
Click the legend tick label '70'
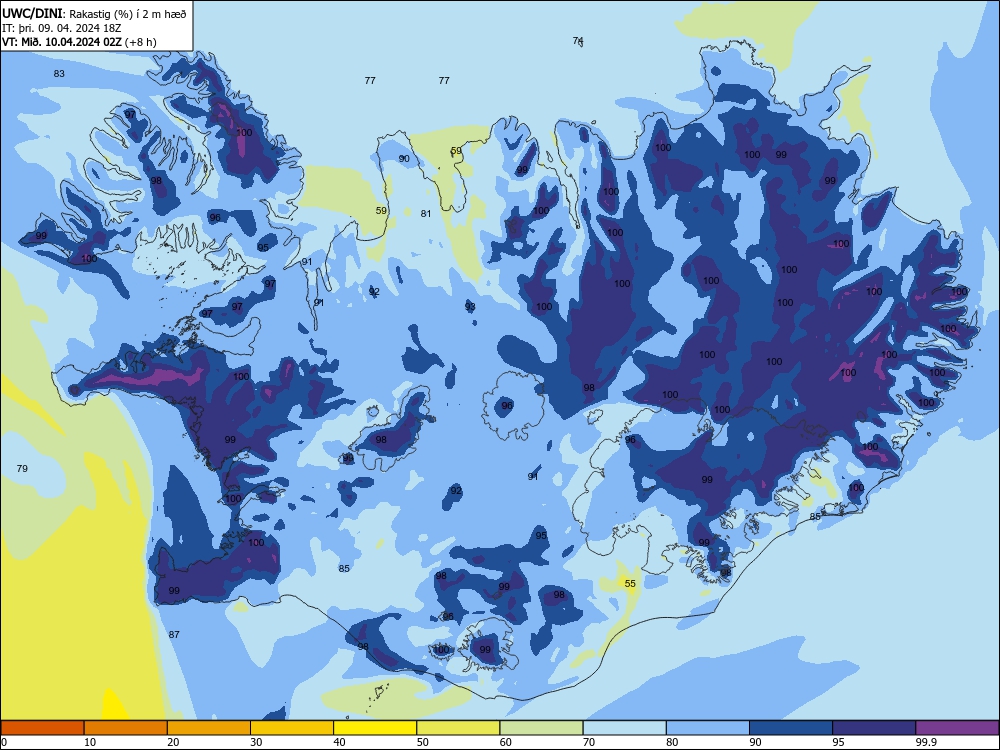tap(589, 742)
